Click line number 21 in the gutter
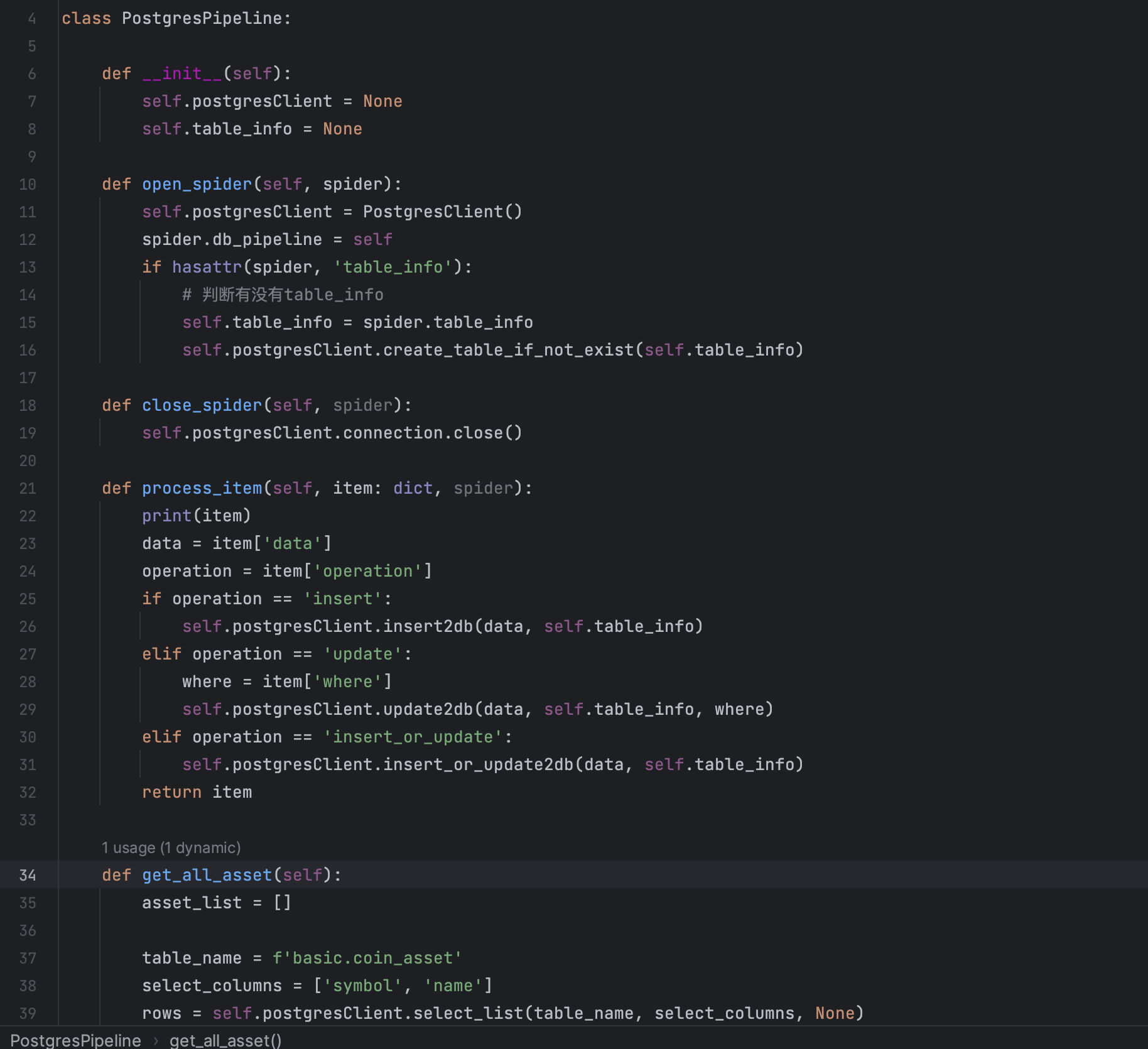Viewport: 1148px width, 1049px height. 28,488
